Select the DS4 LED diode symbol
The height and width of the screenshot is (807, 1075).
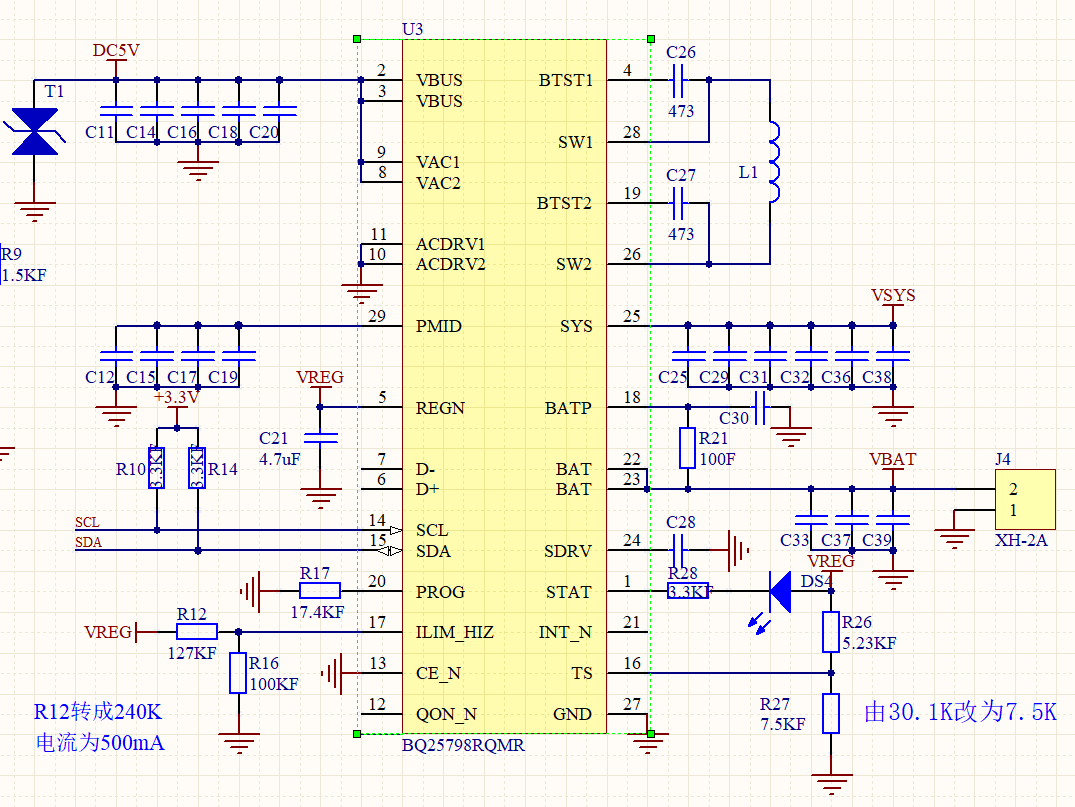point(780,592)
